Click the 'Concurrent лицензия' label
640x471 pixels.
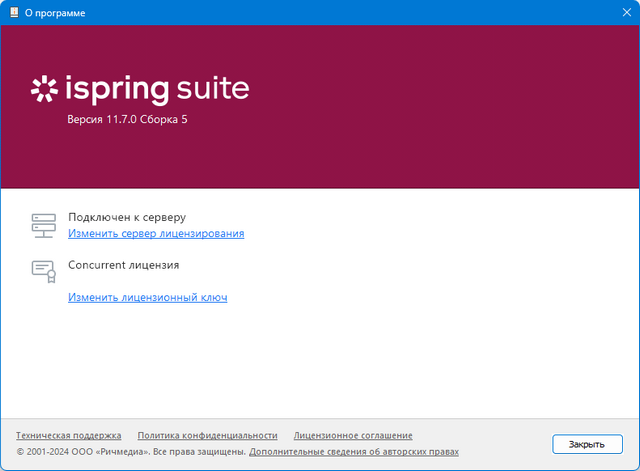pos(123,265)
